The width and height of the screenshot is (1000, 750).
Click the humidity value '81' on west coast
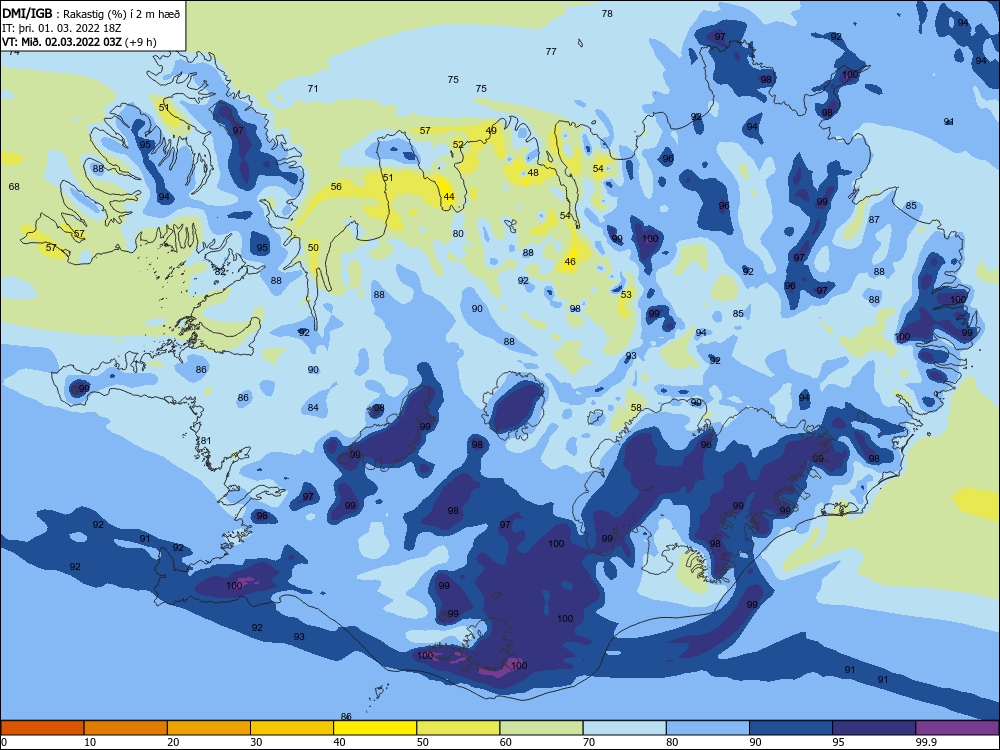coord(205,441)
